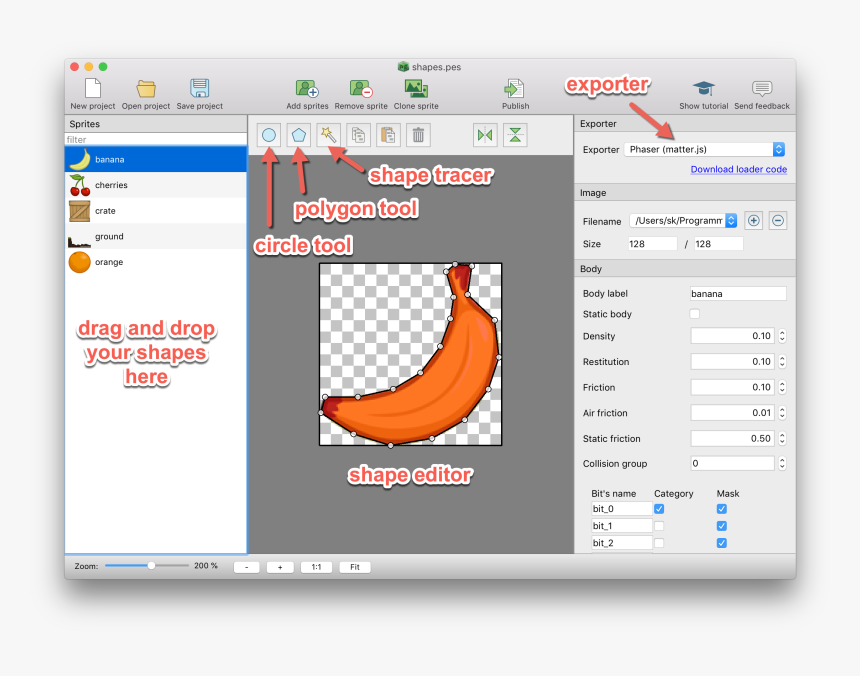Click Clone sprite toolbar icon
This screenshot has height=676, width=860.
[x=416, y=88]
